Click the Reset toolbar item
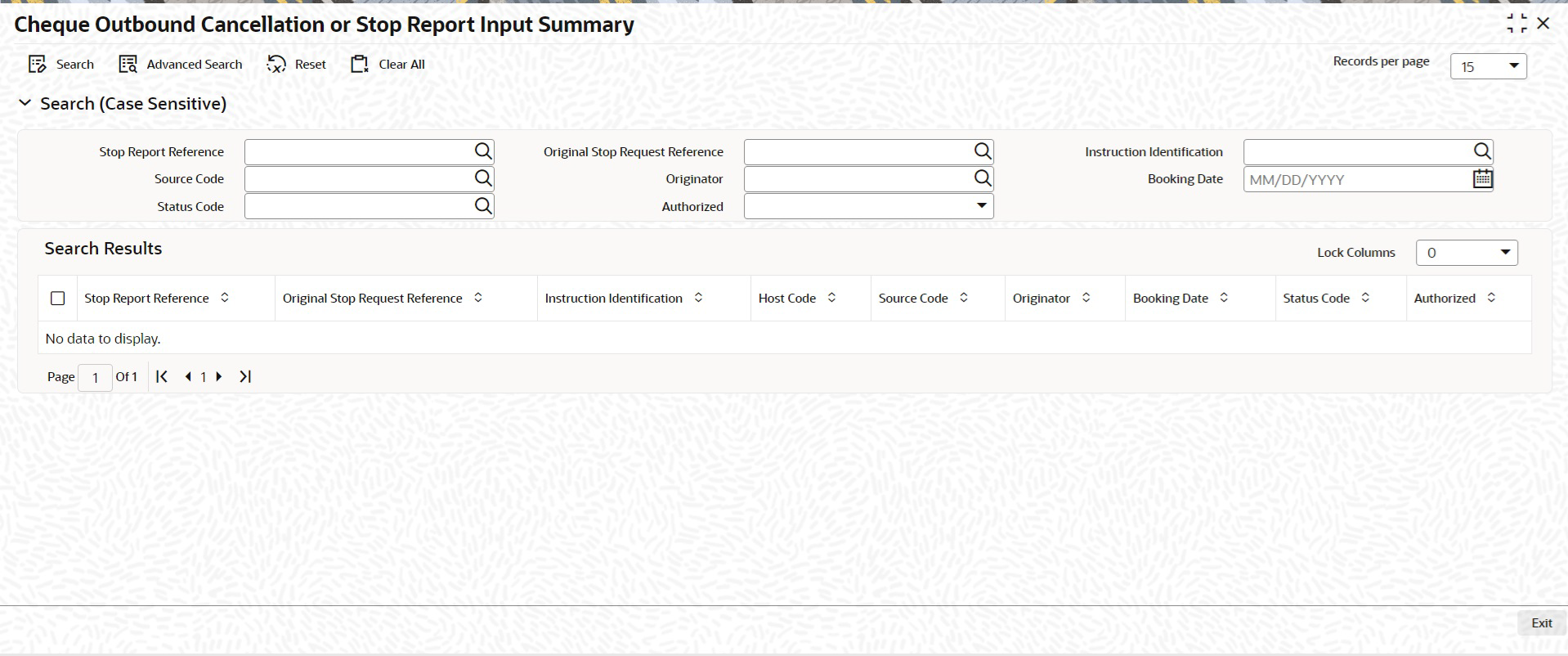 click(x=297, y=65)
